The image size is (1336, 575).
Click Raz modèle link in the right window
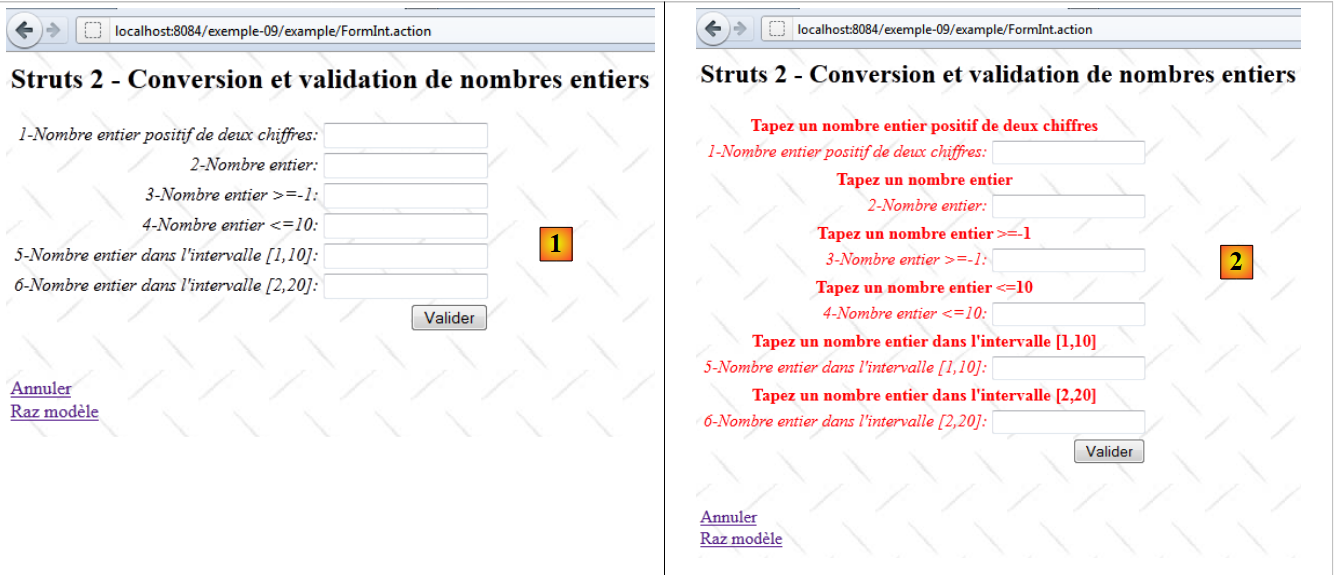tap(741, 539)
